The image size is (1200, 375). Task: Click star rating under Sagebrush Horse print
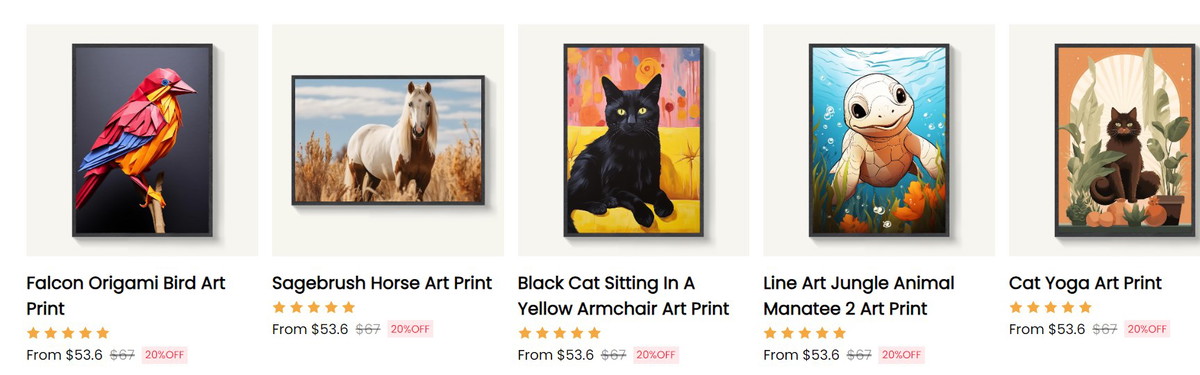point(313,307)
